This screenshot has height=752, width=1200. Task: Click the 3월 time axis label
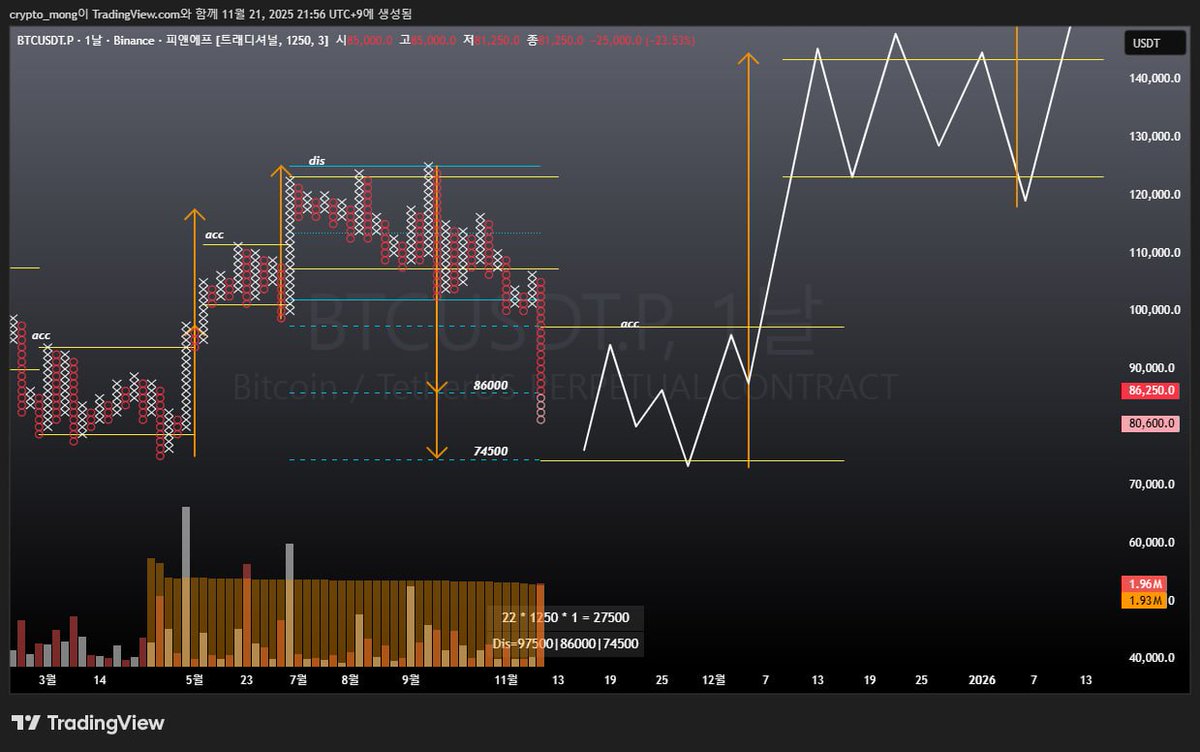46,680
